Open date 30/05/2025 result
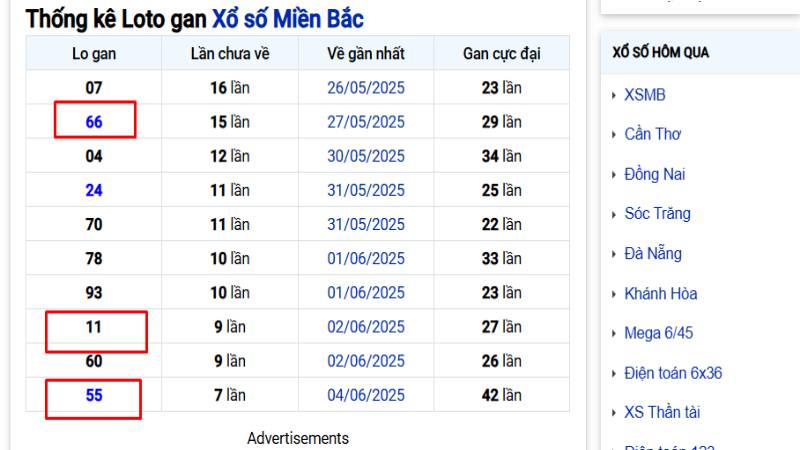 coord(366,156)
